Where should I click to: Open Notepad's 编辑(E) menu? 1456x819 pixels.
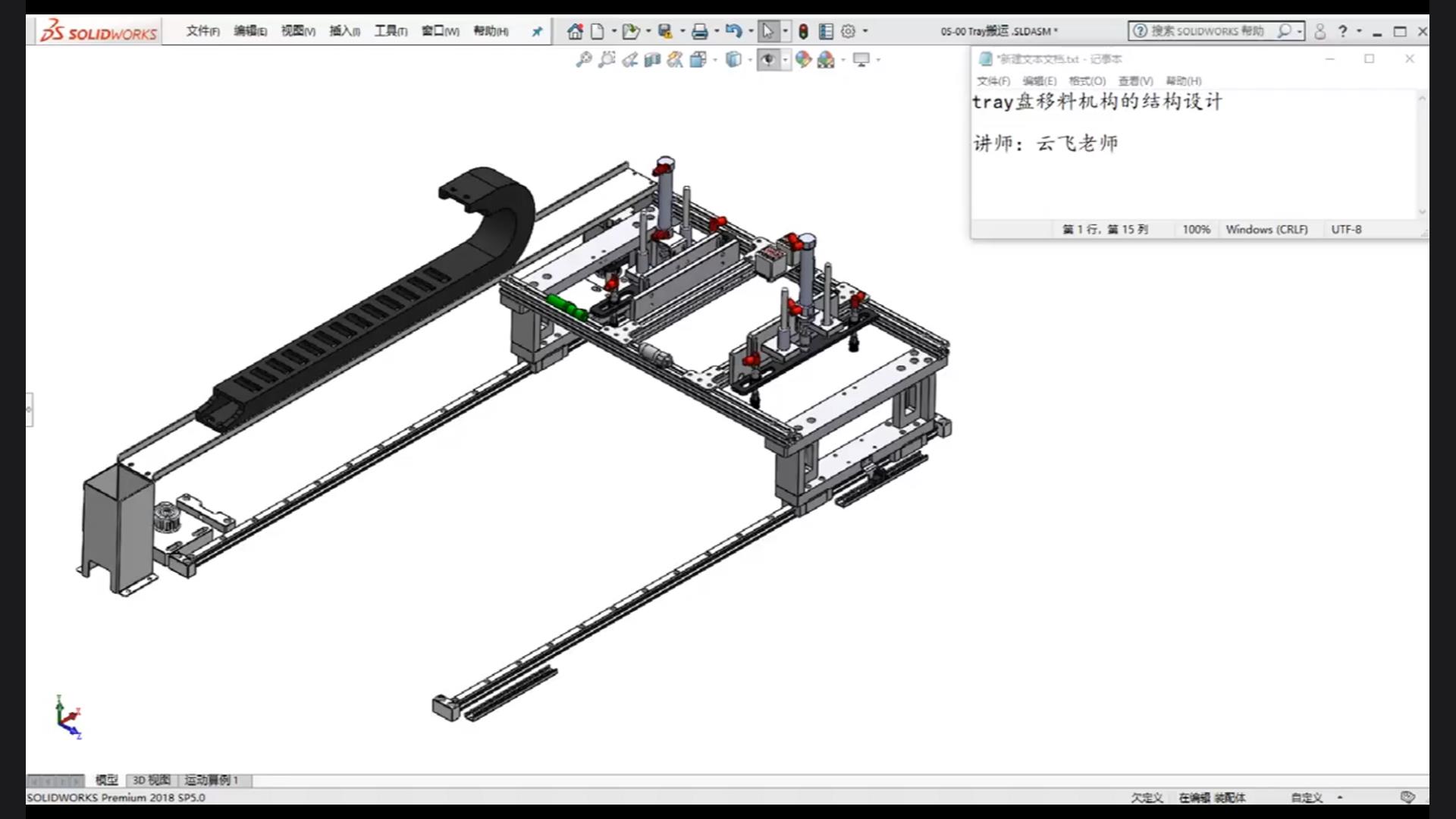pyautogui.click(x=1040, y=81)
